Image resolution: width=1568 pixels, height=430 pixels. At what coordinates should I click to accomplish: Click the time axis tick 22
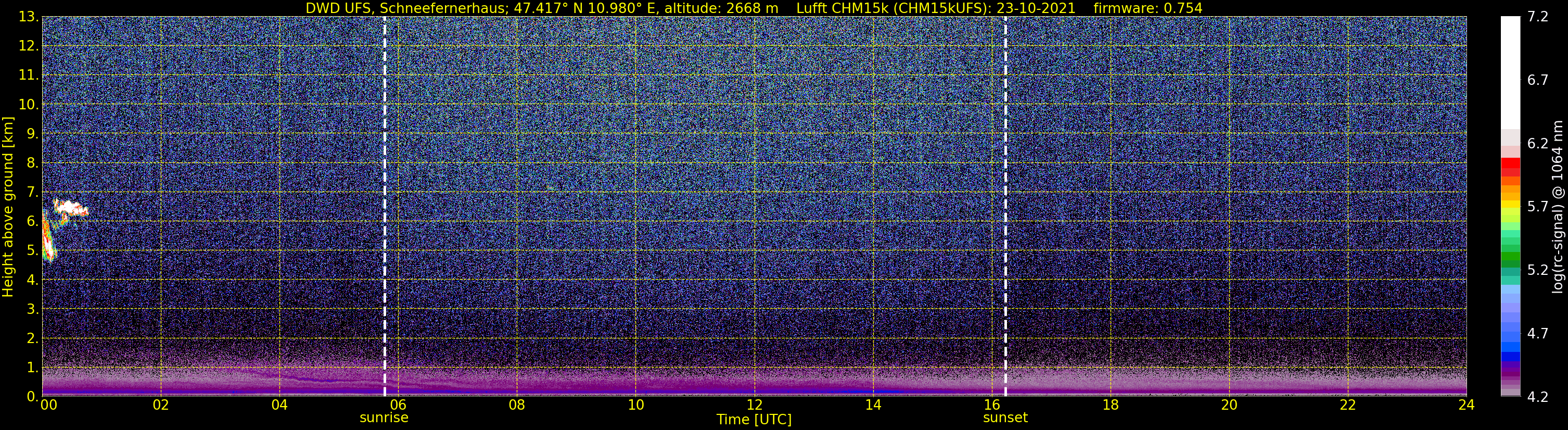click(x=1348, y=406)
